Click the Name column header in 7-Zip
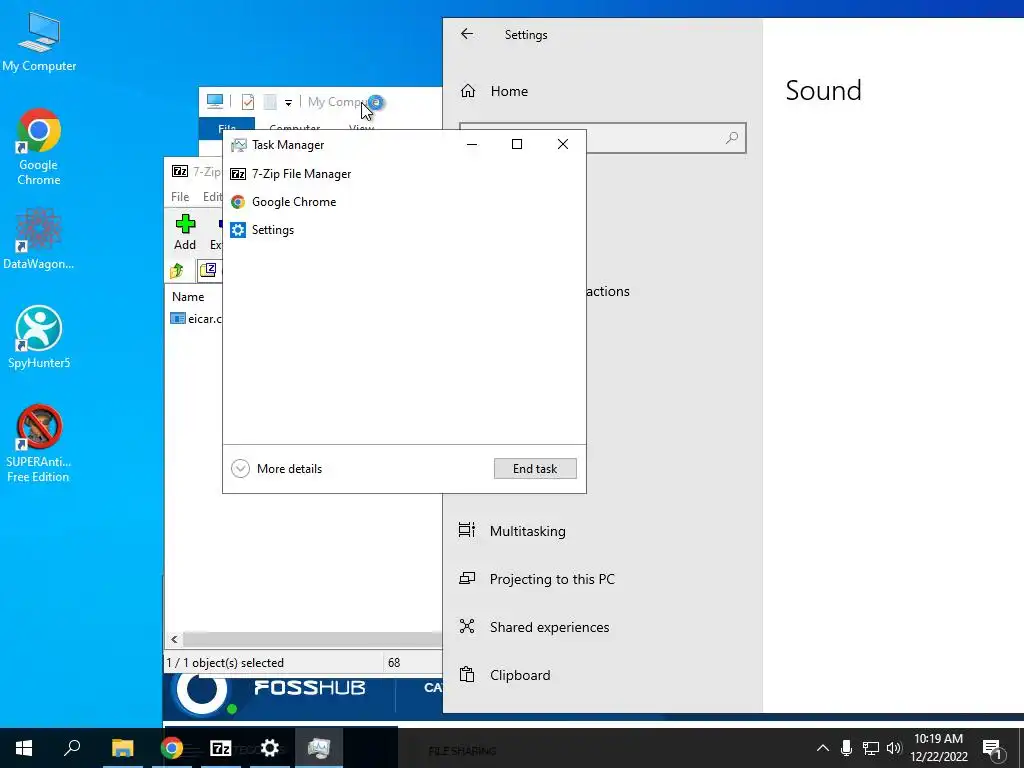Viewport: 1024px width, 768px height. point(188,296)
